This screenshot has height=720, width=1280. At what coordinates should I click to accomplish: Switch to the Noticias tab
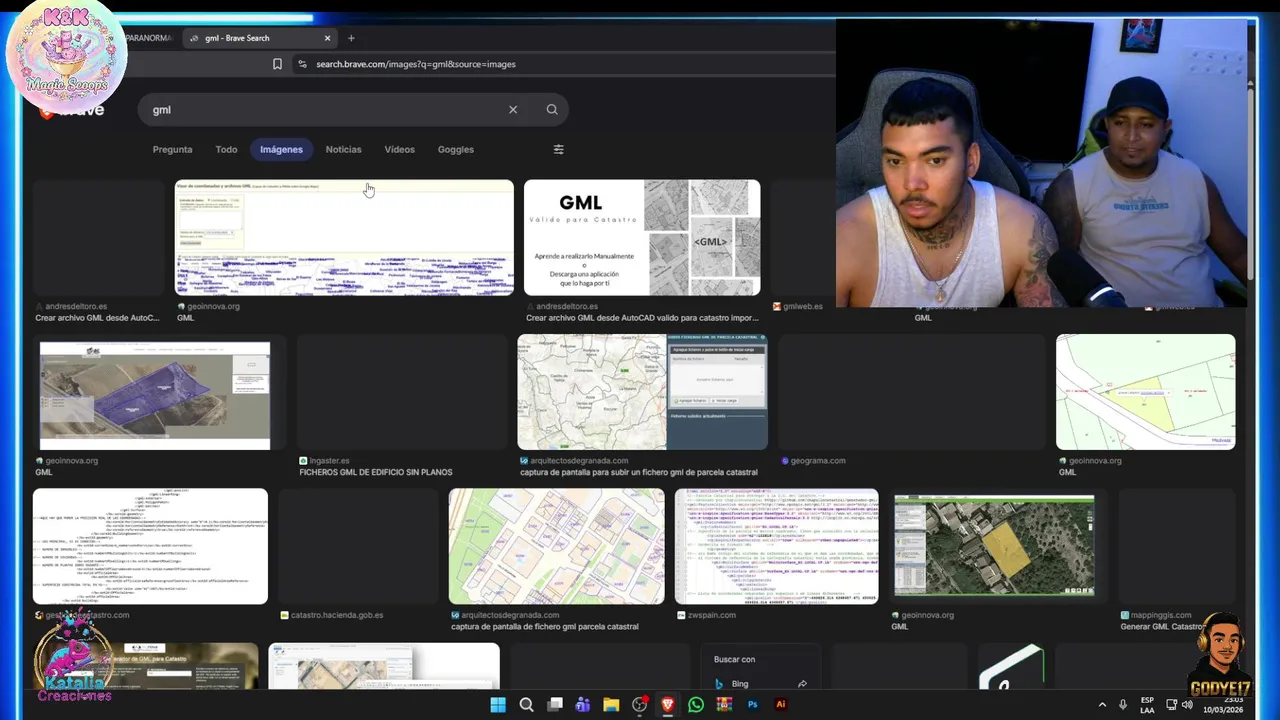pos(343,149)
